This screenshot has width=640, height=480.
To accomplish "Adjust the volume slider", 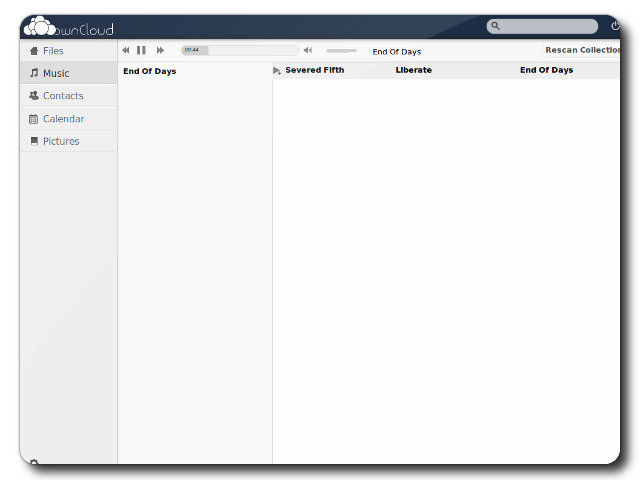I will pos(341,50).
